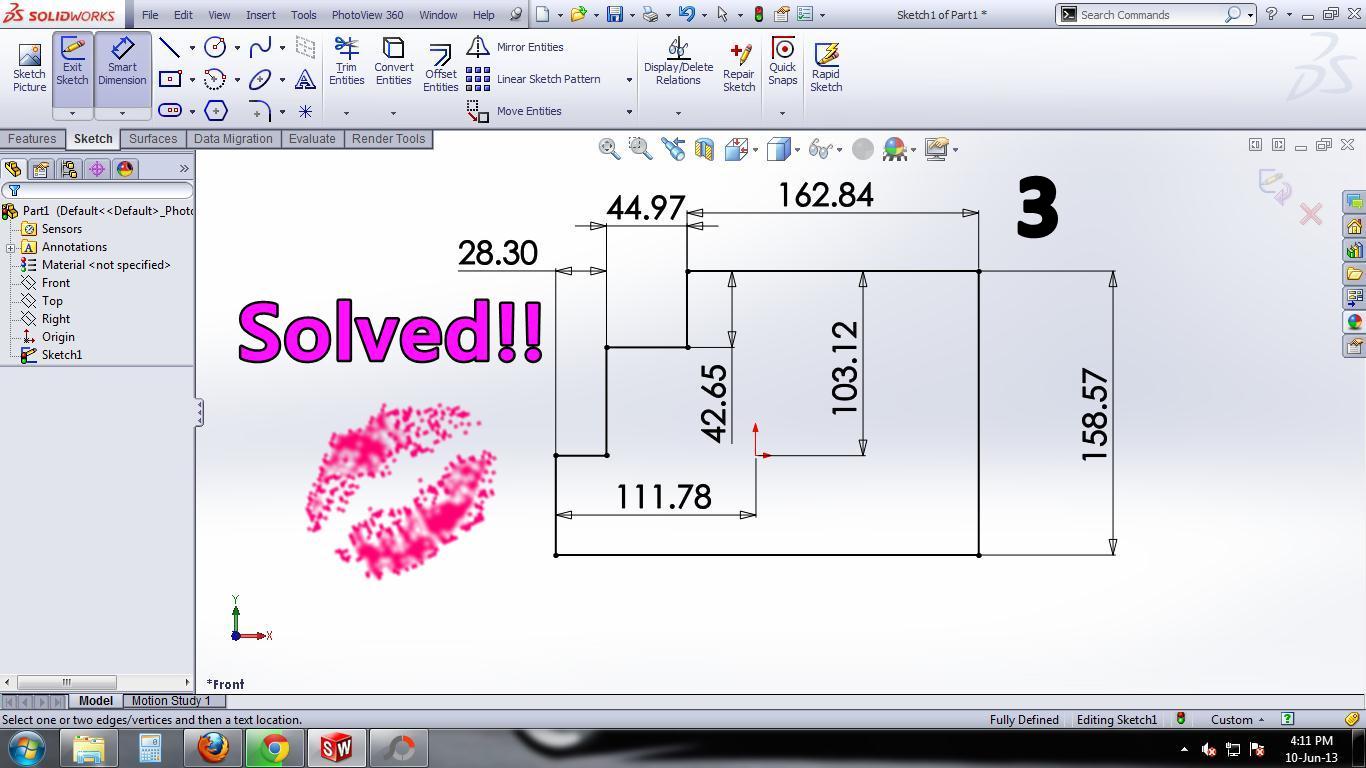This screenshot has width=1366, height=768.
Task: Click the Motion Study 1 tab
Action: tap(171, 701)
